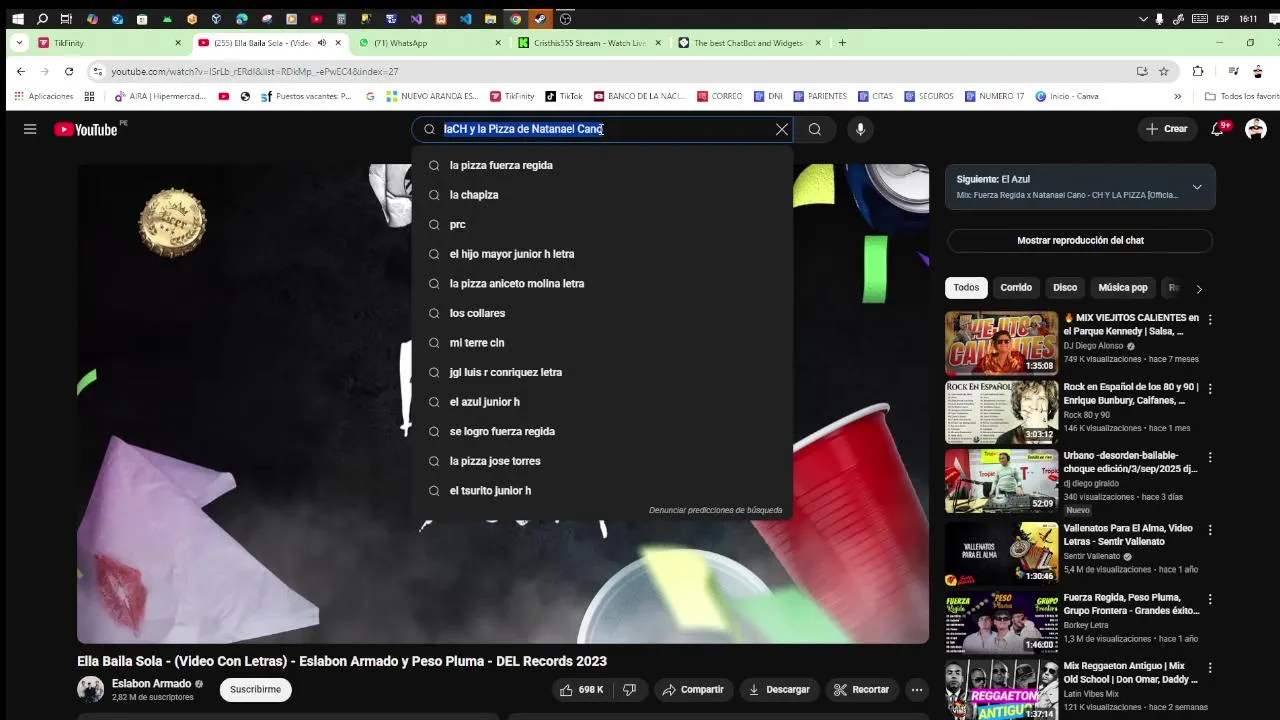The image size is (1280, 720).
Task: Show more bookmarks with the chevron
Action: (x=1177, y=97)
